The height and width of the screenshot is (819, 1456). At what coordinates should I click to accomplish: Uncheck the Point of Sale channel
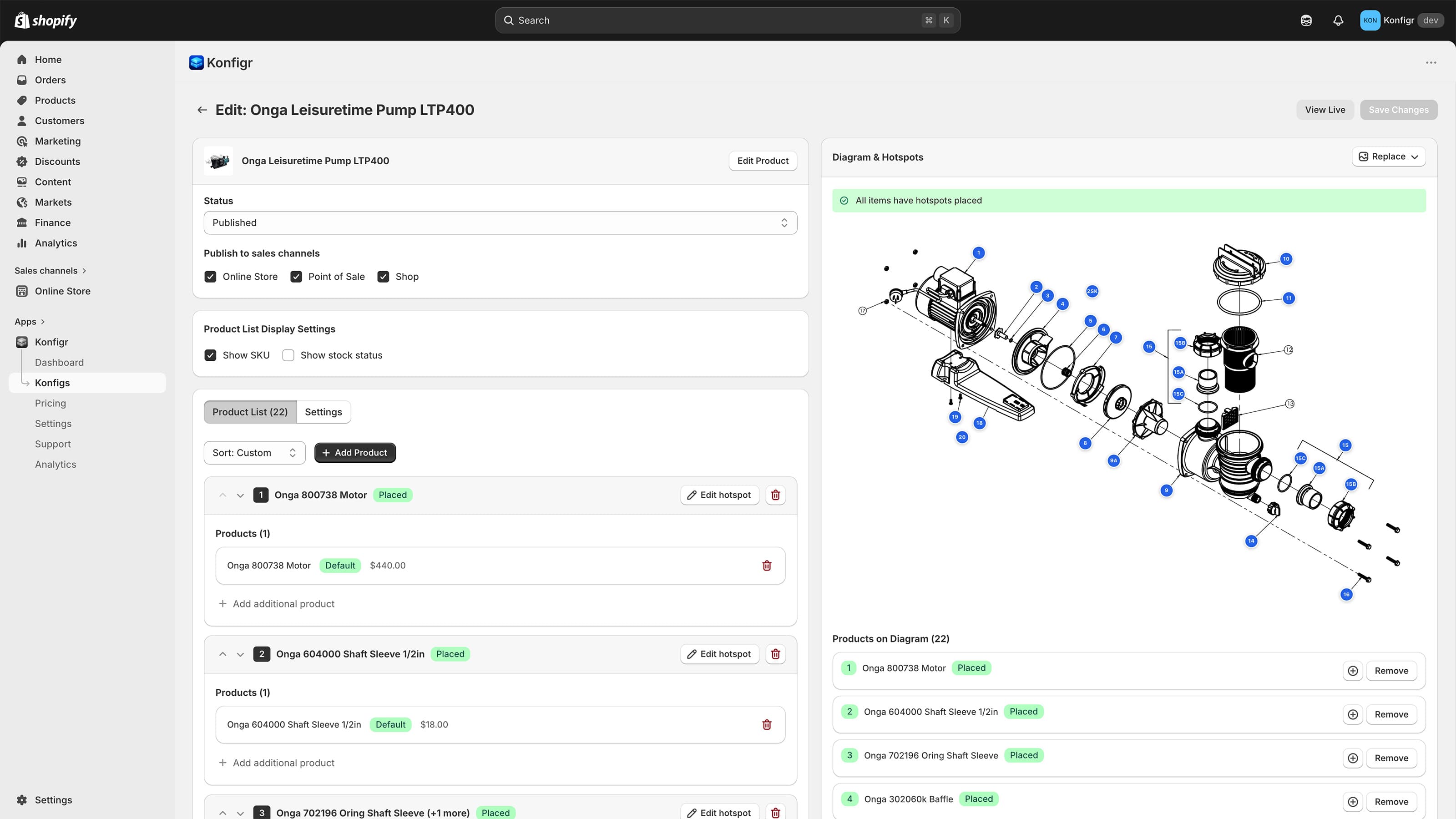click(x=296, y=276)
